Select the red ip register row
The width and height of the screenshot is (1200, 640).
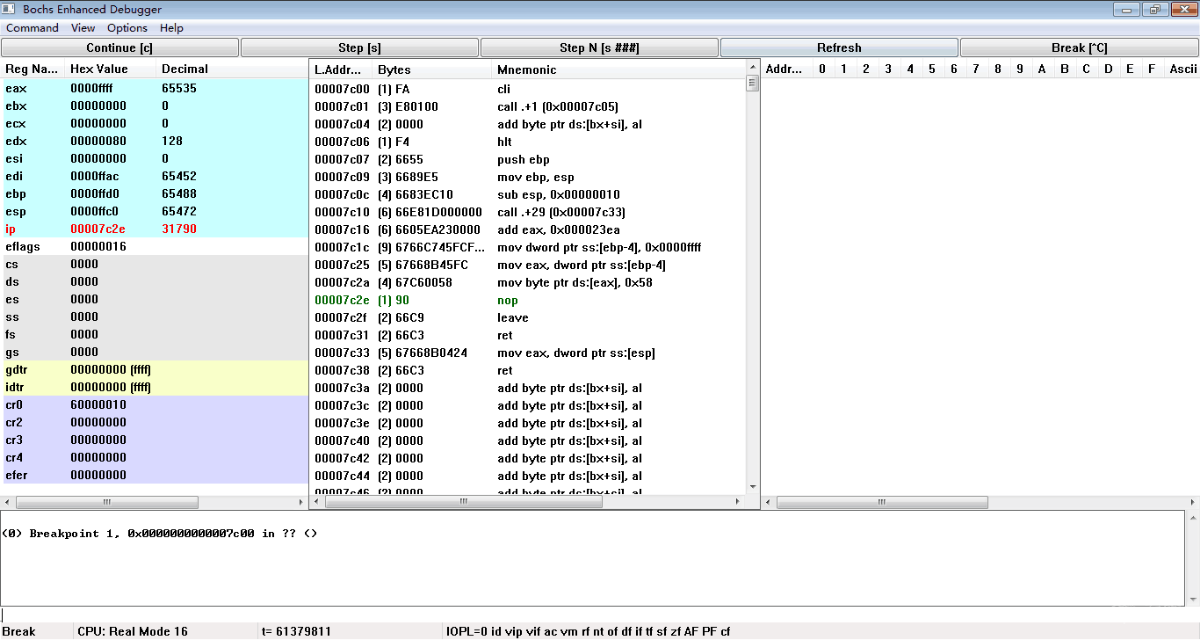point(154,229)
